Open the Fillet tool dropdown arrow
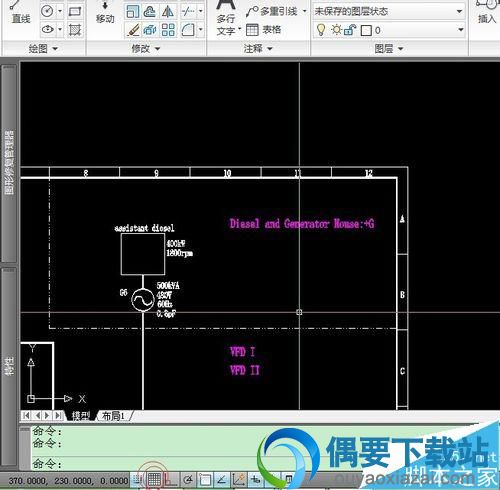The width and height of the screenshot is (500, 490). pyautogui.click(x=201, y=30)
